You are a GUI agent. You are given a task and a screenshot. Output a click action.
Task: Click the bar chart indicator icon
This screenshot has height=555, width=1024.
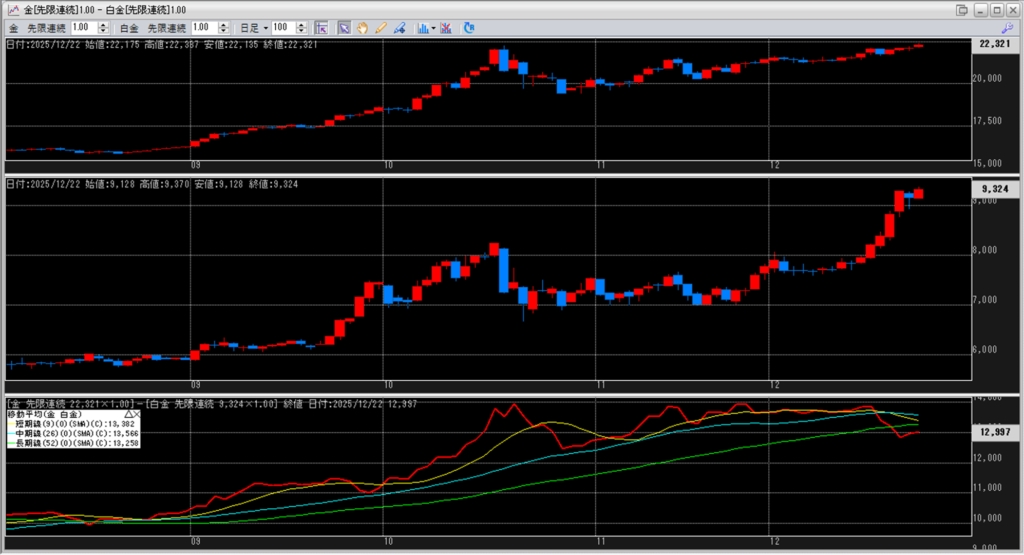click(422, 28)
